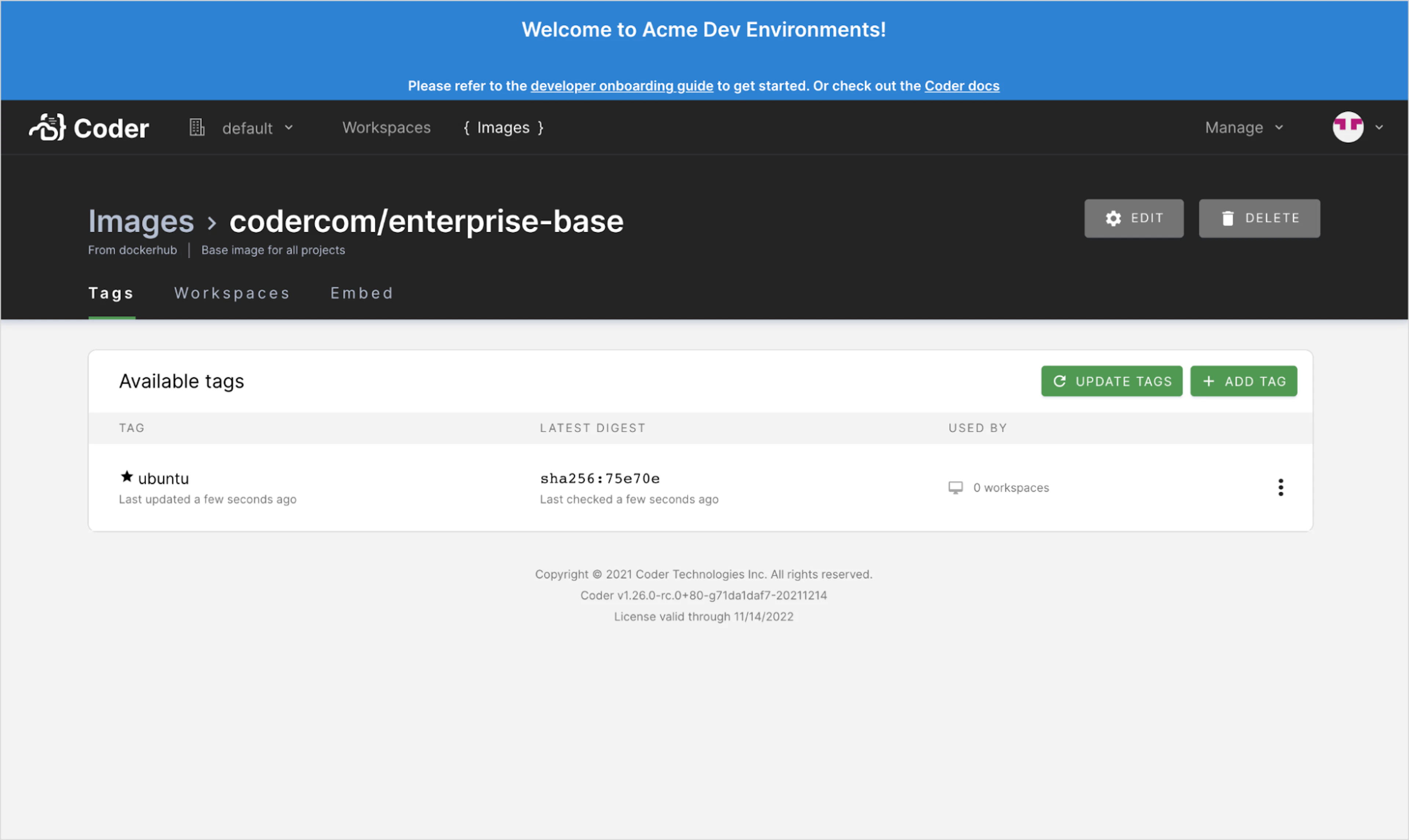
Task: Click the monitor icon next to 0 workspaces
Action: (x=955, y=488)
